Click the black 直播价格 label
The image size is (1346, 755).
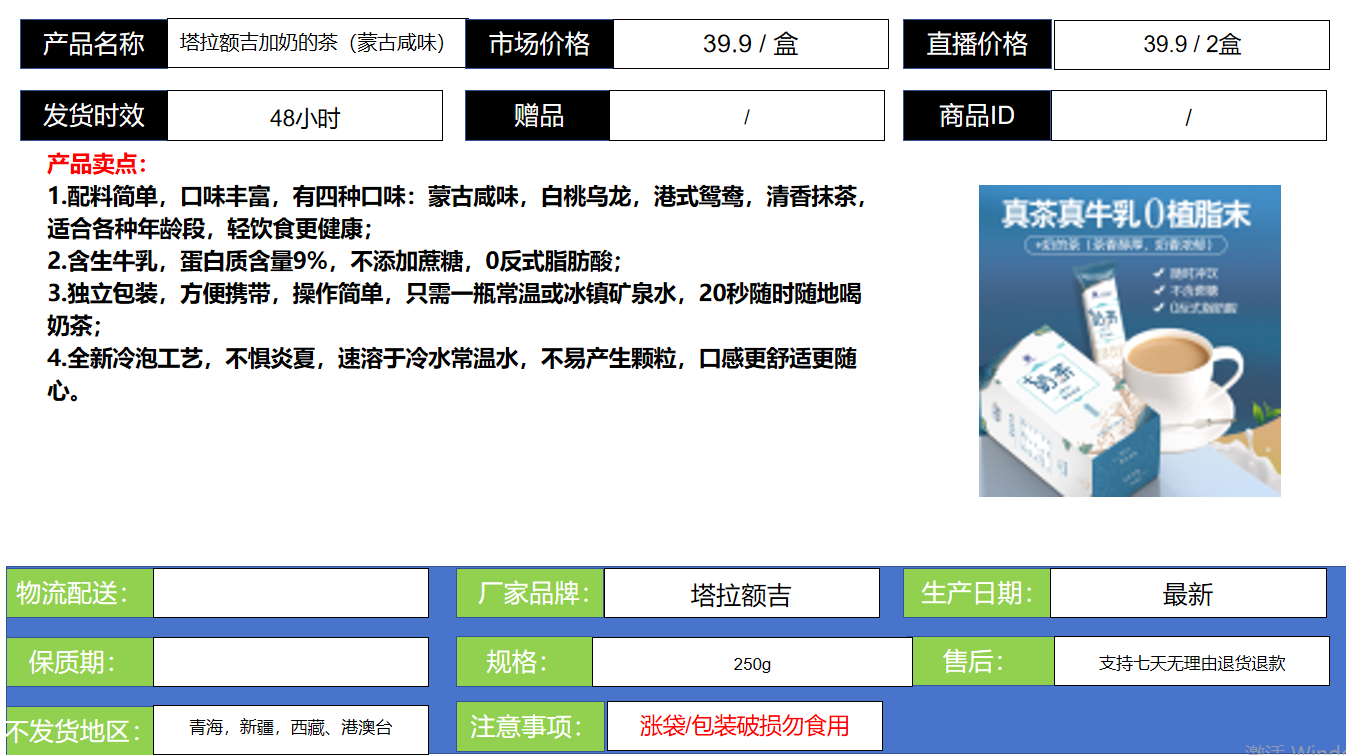coord(976,45)
